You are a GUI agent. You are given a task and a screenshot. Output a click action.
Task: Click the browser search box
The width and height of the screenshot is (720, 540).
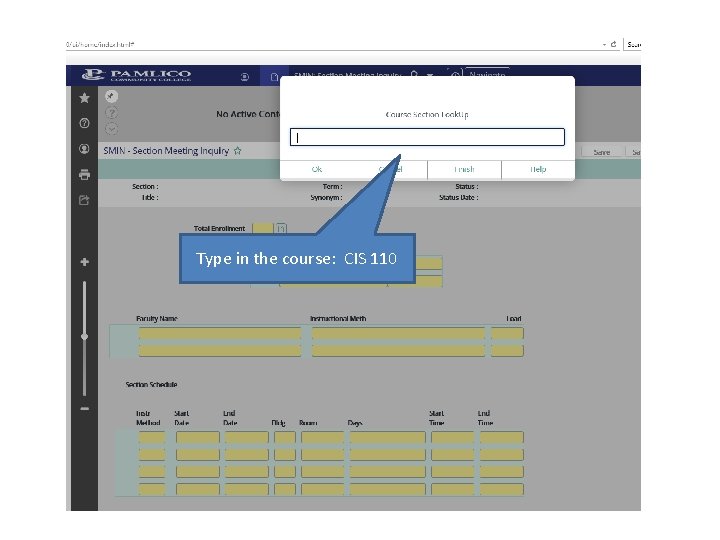(633, 45)
